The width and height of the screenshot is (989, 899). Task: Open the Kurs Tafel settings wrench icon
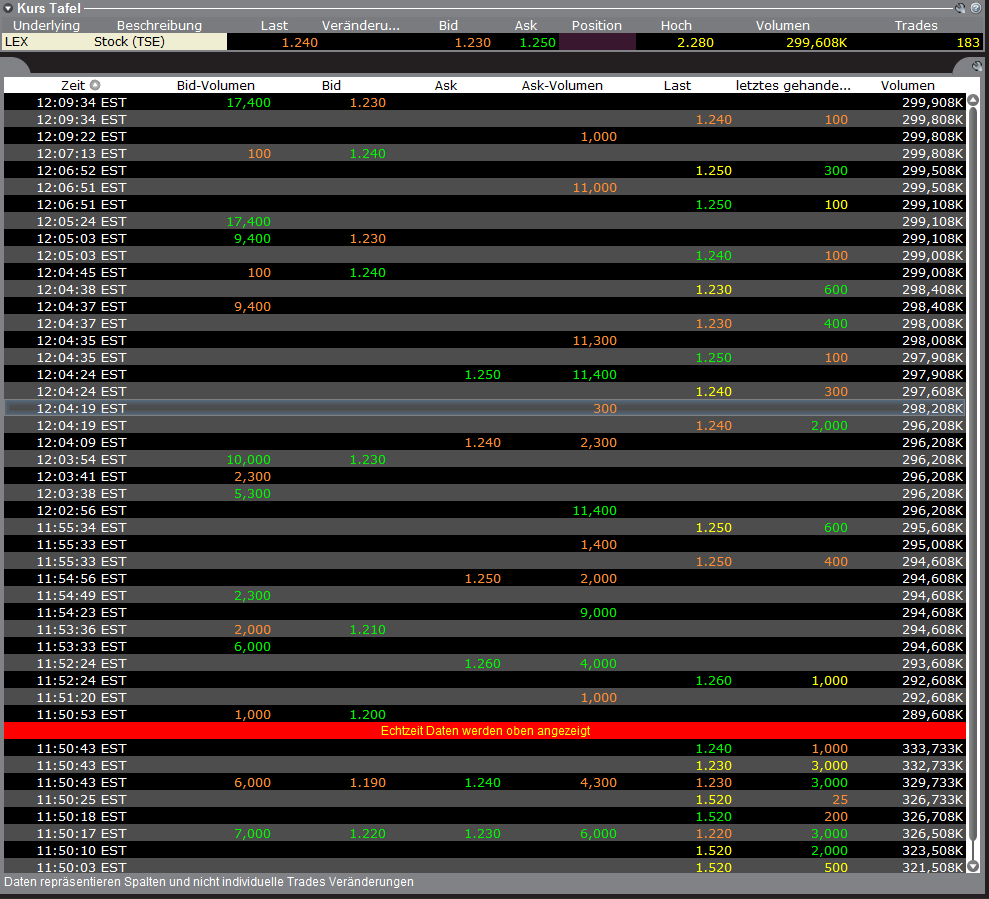point(961,8)
